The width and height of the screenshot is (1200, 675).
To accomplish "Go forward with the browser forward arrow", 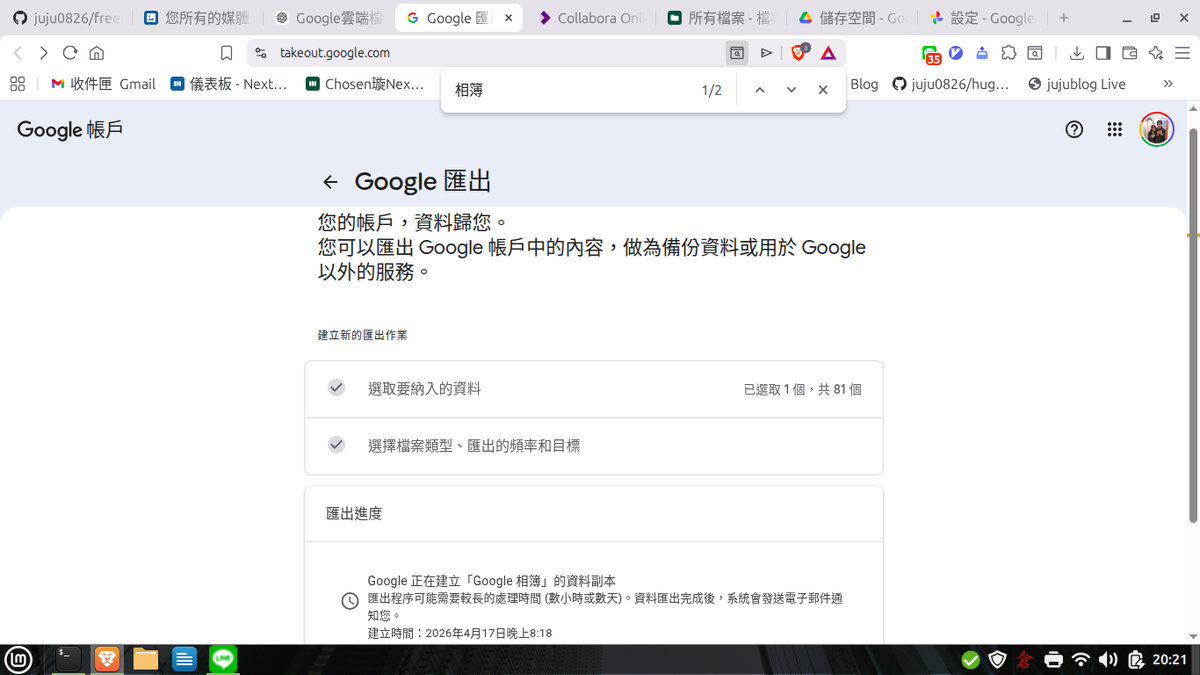I will point(43,53).
